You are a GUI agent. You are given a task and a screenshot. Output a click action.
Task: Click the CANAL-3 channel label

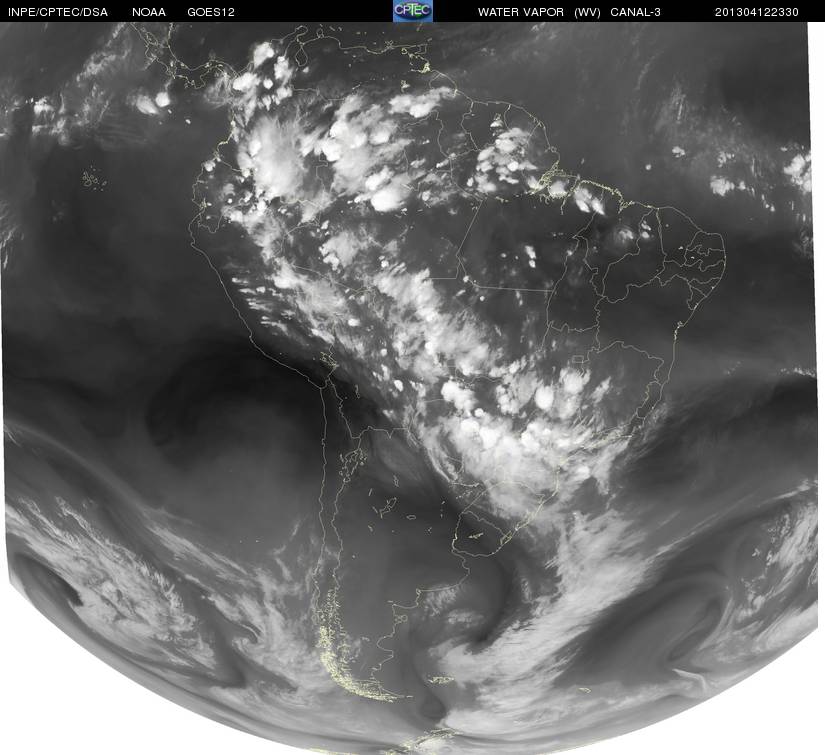(x=636, y=12)
